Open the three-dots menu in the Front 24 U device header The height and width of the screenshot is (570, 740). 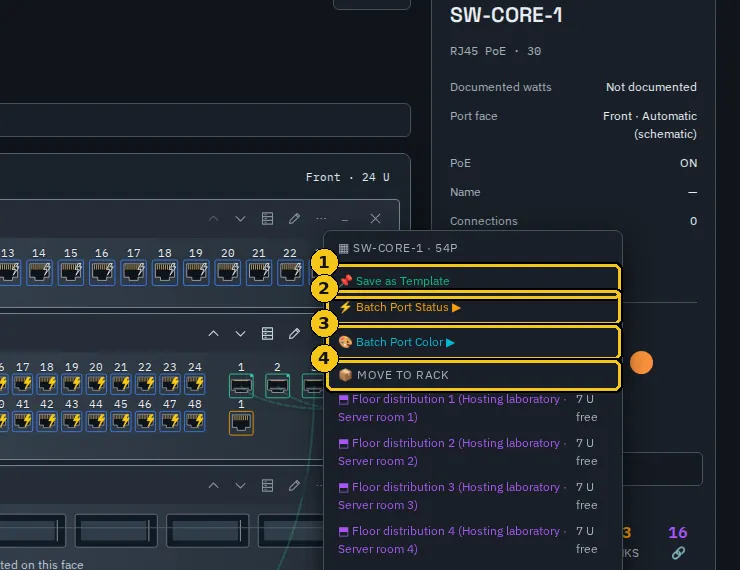click(321, 218)
